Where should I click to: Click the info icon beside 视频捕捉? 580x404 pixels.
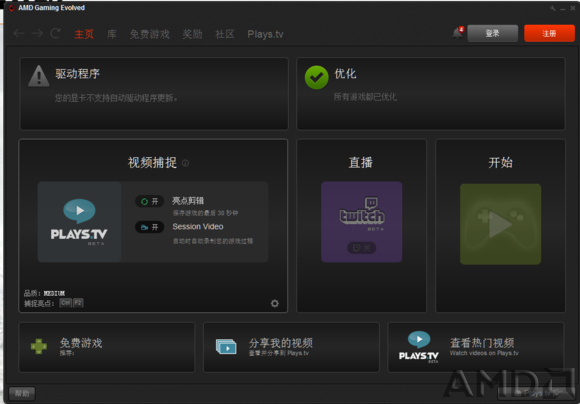185,163
